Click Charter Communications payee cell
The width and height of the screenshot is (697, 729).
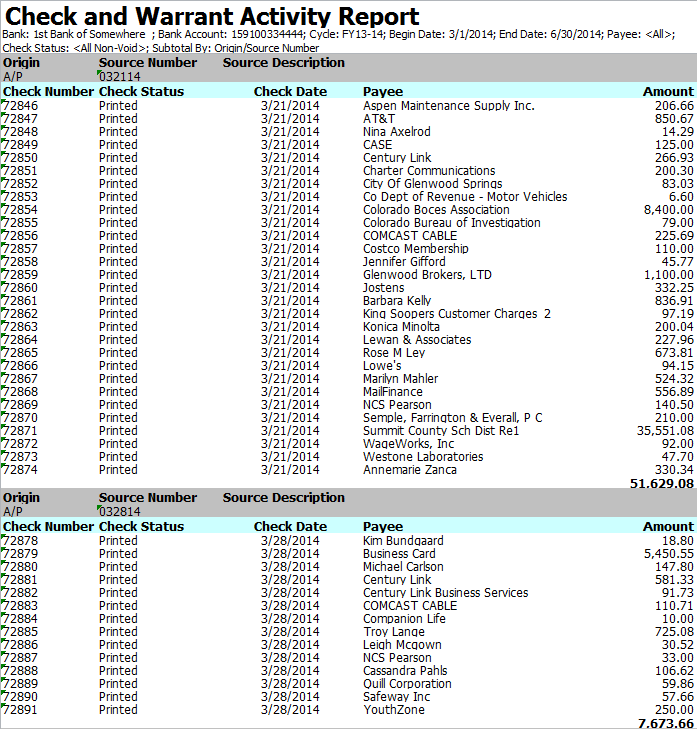[429, 171]
